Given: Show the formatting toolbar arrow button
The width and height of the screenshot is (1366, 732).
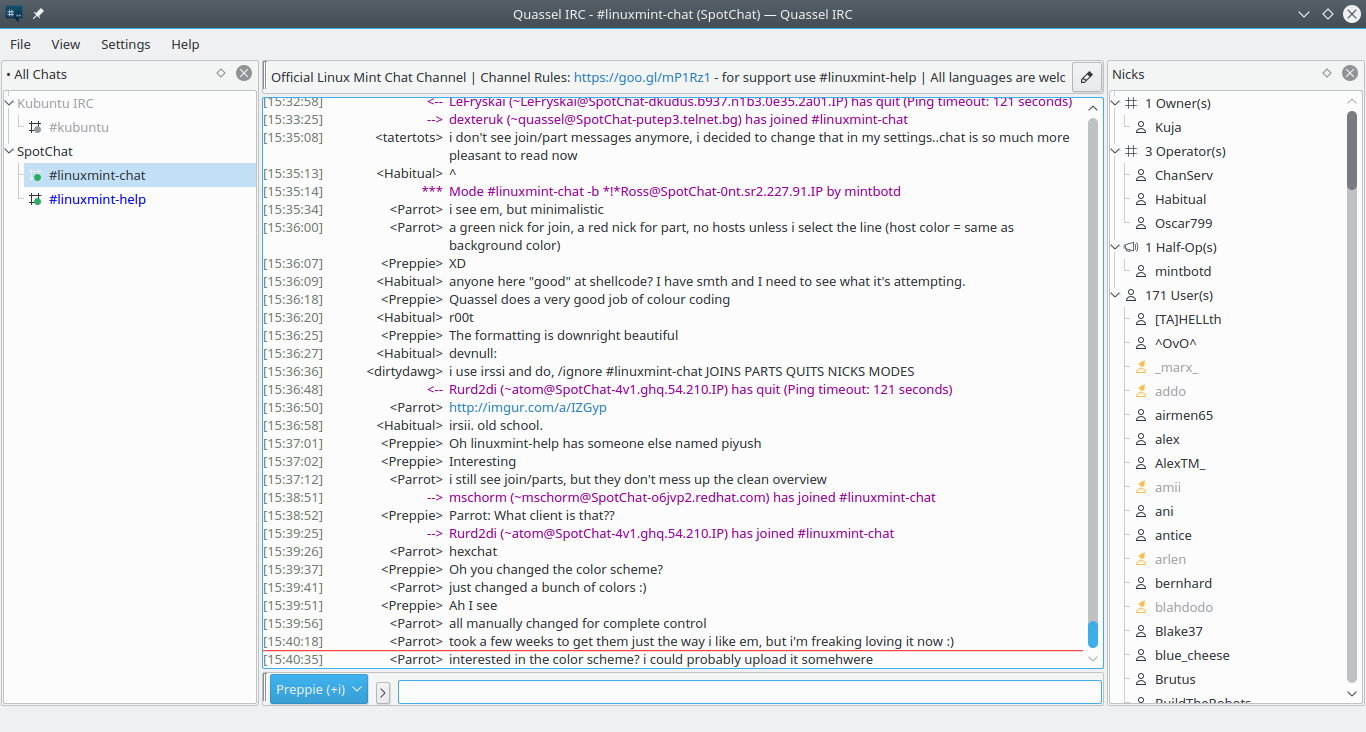Looking at the screenshot, I should [383, 692].
